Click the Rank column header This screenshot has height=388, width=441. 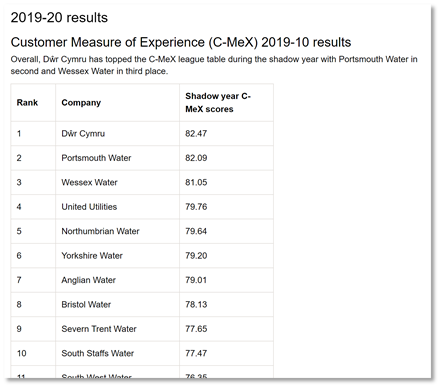tap(27, 103)
